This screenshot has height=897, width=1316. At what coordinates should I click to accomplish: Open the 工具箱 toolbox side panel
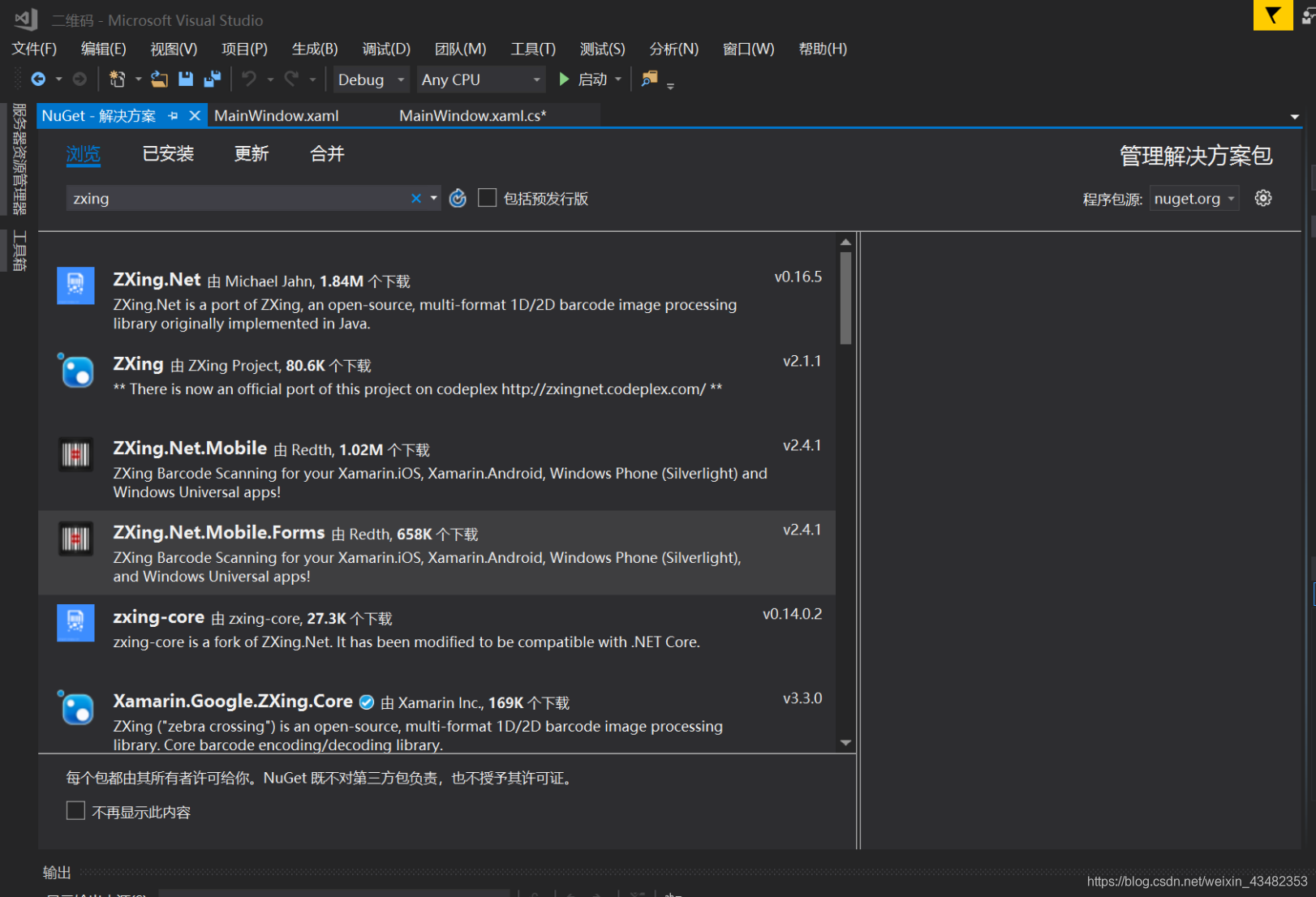pyautogui.click(x=19, y=251)
